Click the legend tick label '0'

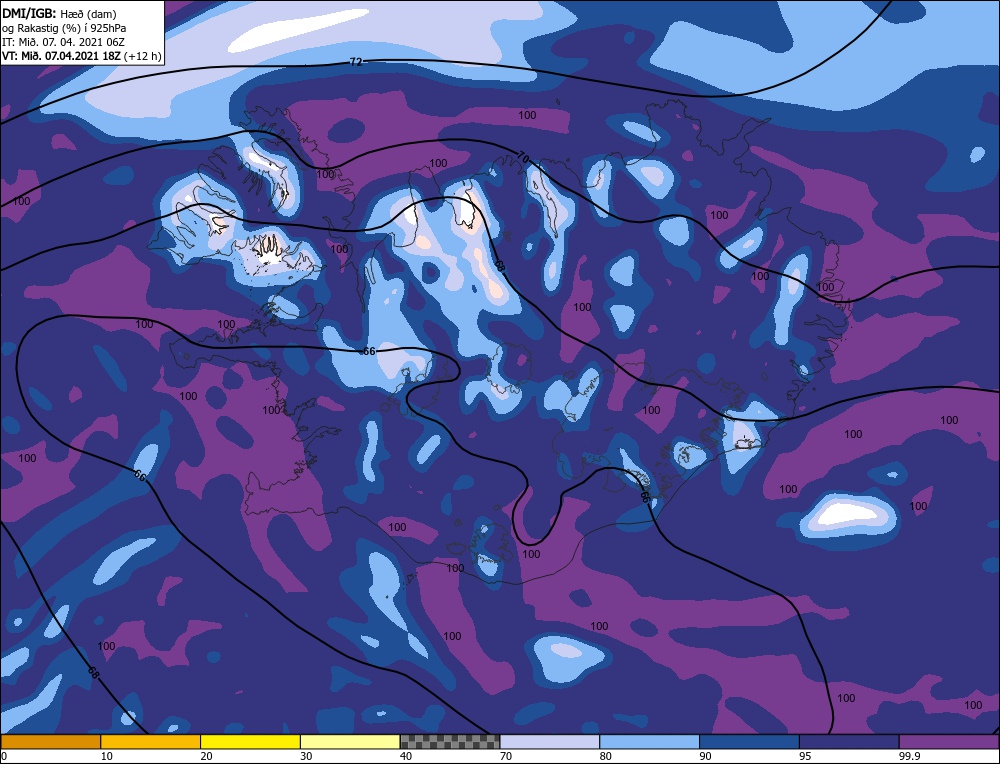pyautogui.click(x=4, y=756)
